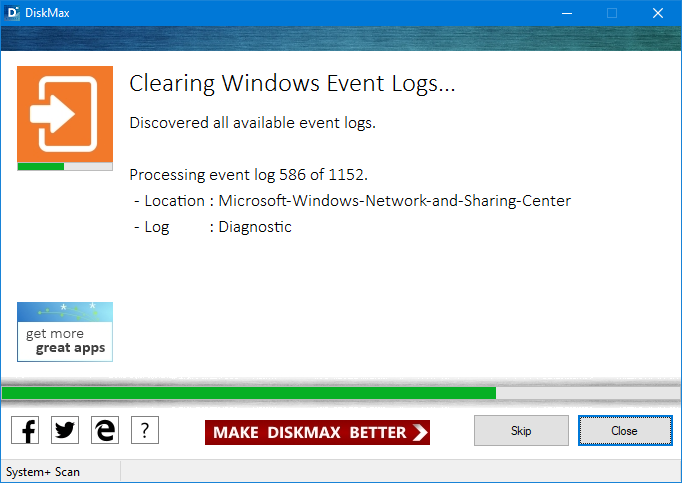This screenshot has height=483, width=682.
Task: Open the Internet Explorer website icon
Action: 105,430
